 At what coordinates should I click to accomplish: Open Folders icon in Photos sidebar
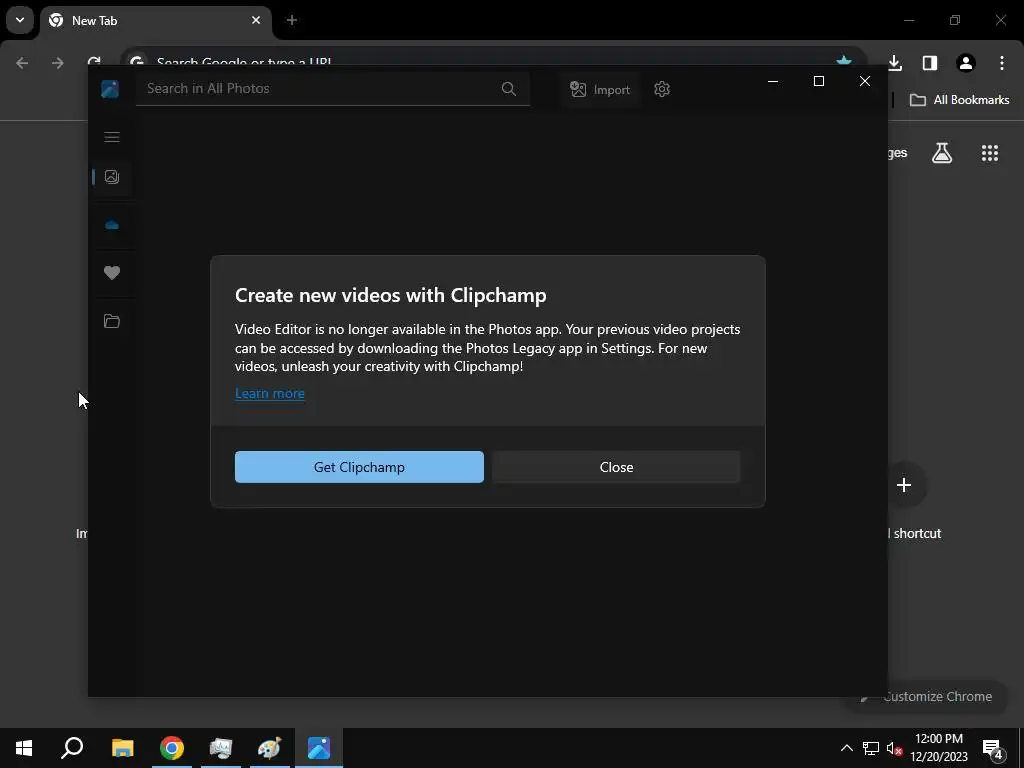[112, 321]
